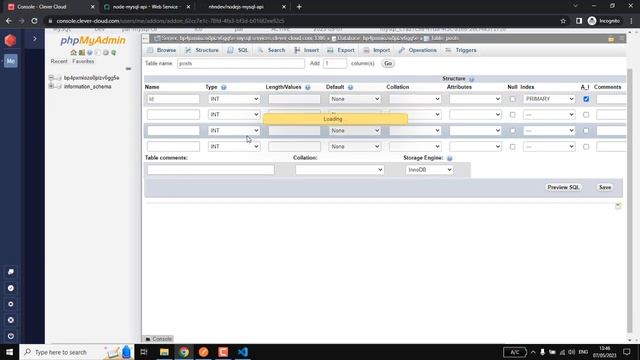Click the Clever Cloud red logo

pyautogui.click(x=10, y=40)
